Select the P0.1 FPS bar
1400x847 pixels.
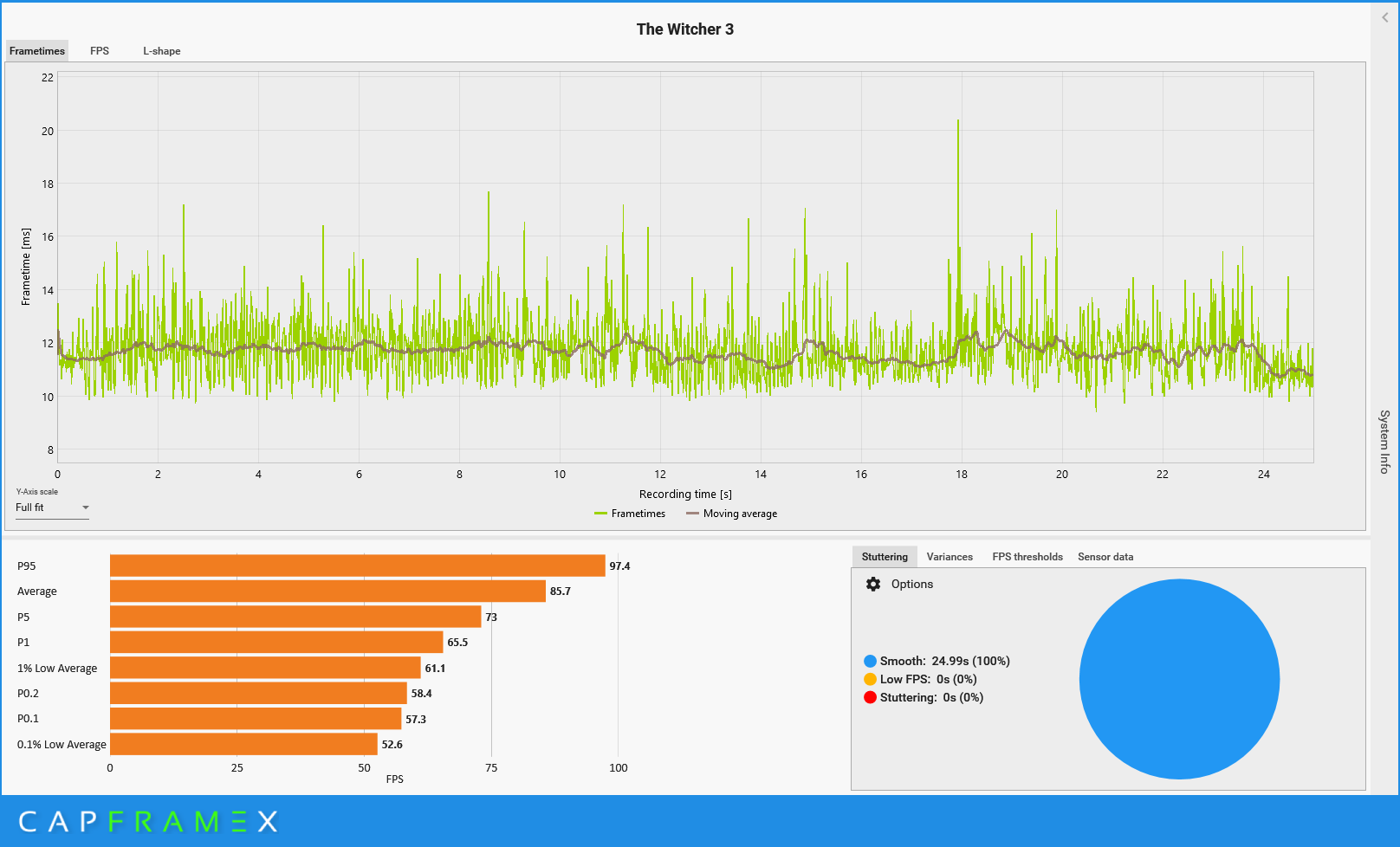coord(256,719)
